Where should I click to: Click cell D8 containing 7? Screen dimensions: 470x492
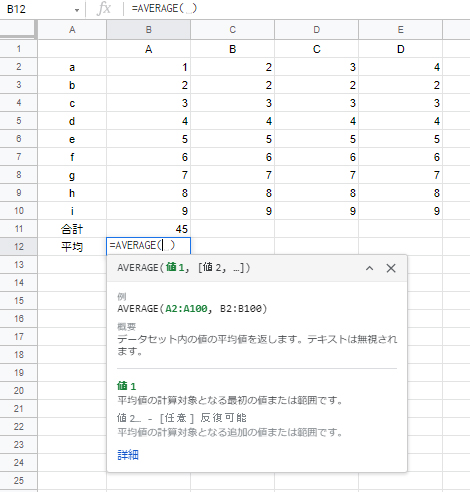[317, 175]
